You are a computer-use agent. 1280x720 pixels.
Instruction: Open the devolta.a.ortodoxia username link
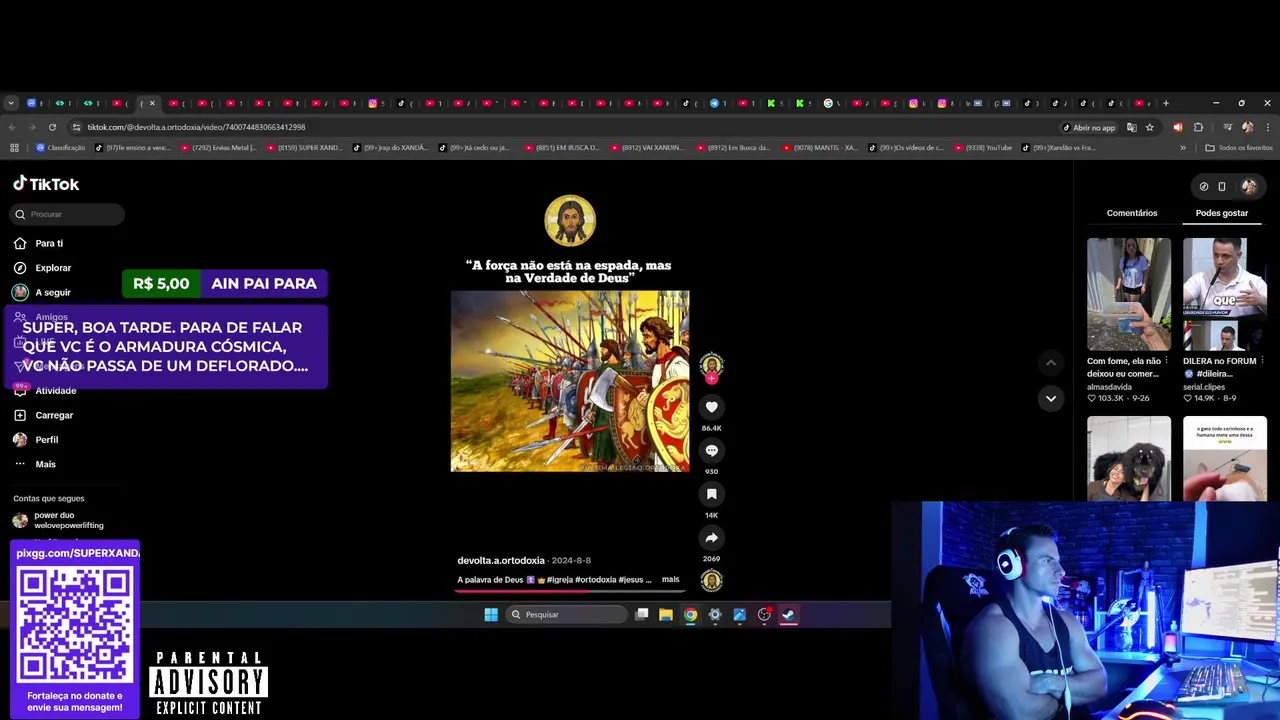(501, 561)
